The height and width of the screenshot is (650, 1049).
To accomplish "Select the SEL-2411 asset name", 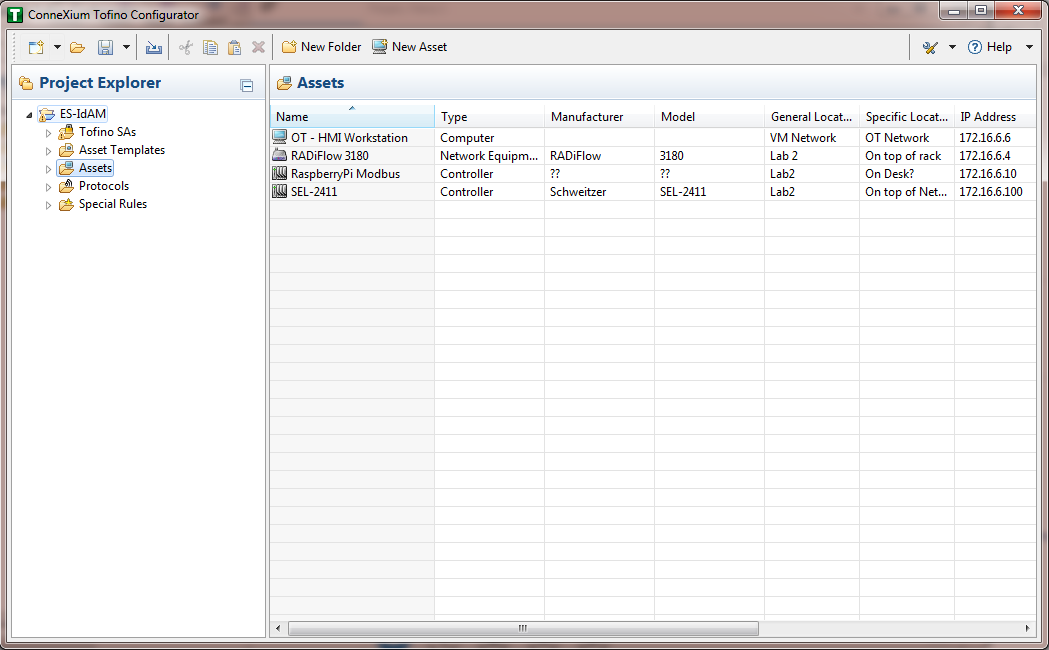I will (314, 192).
